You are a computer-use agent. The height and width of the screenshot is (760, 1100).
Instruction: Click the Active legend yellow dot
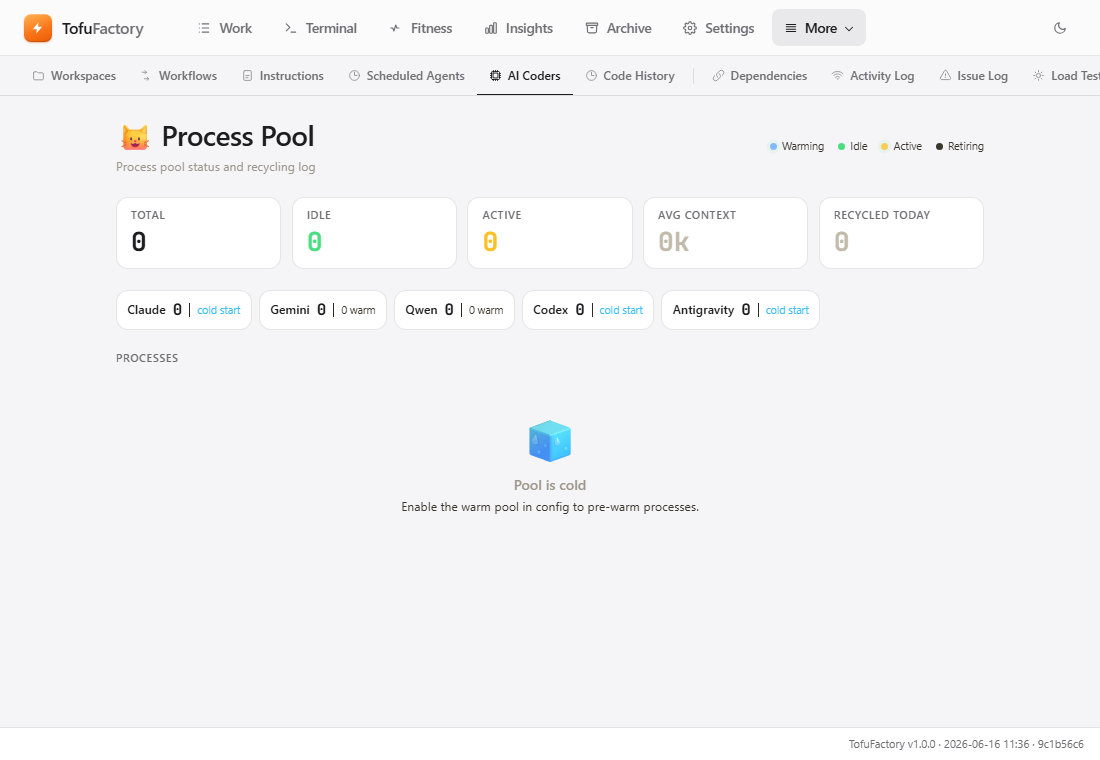point(885,147)
